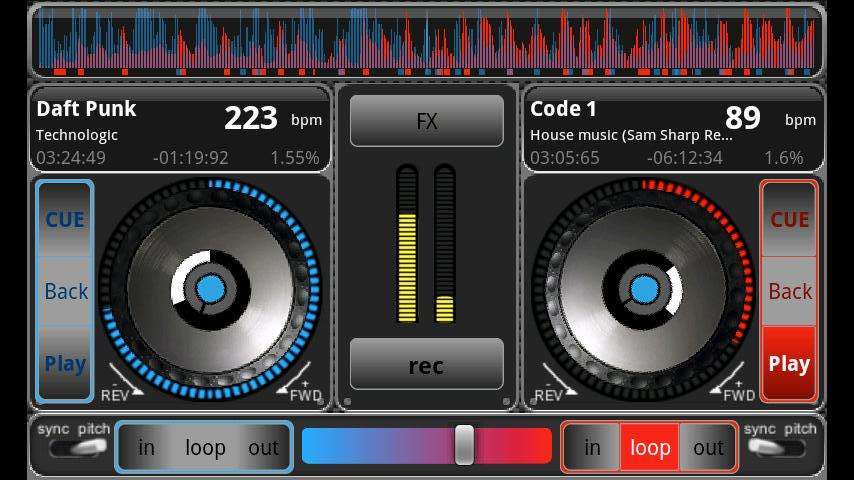Tap remaining time -06:12:34
Image resolution: width=854 pixels, height=480 pixels.
pos(685,158)
